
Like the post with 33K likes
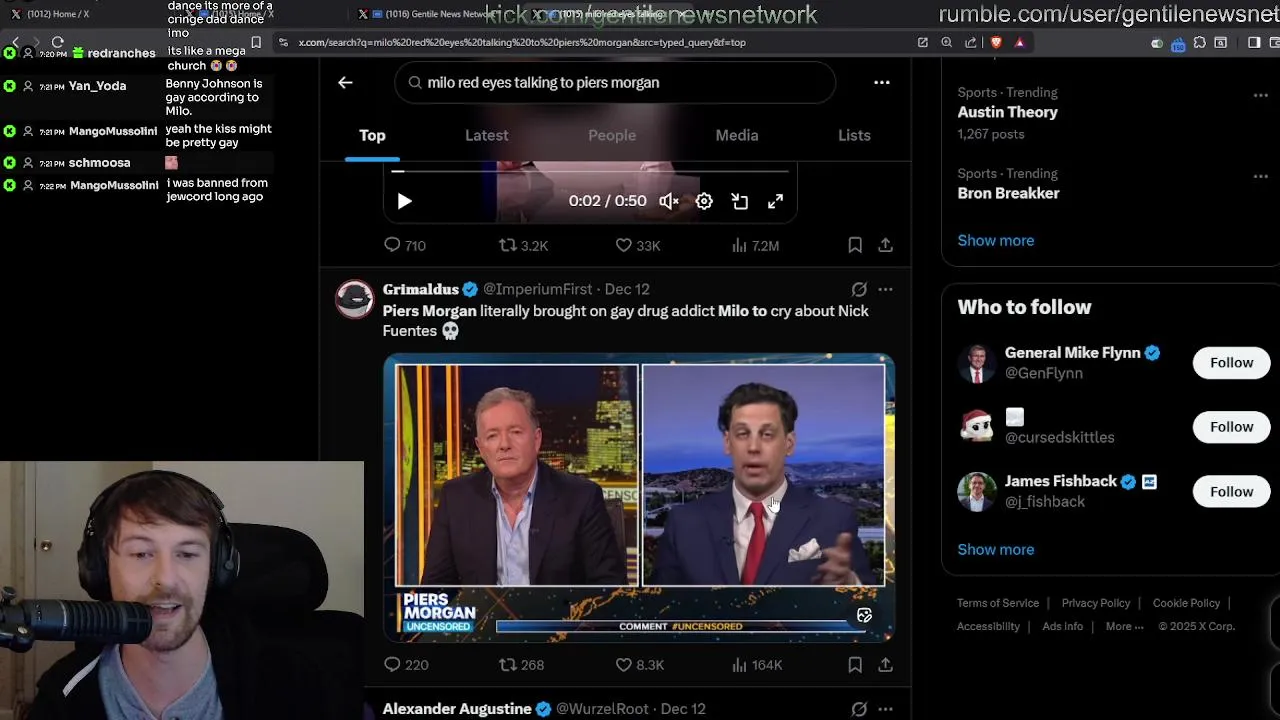637,245
